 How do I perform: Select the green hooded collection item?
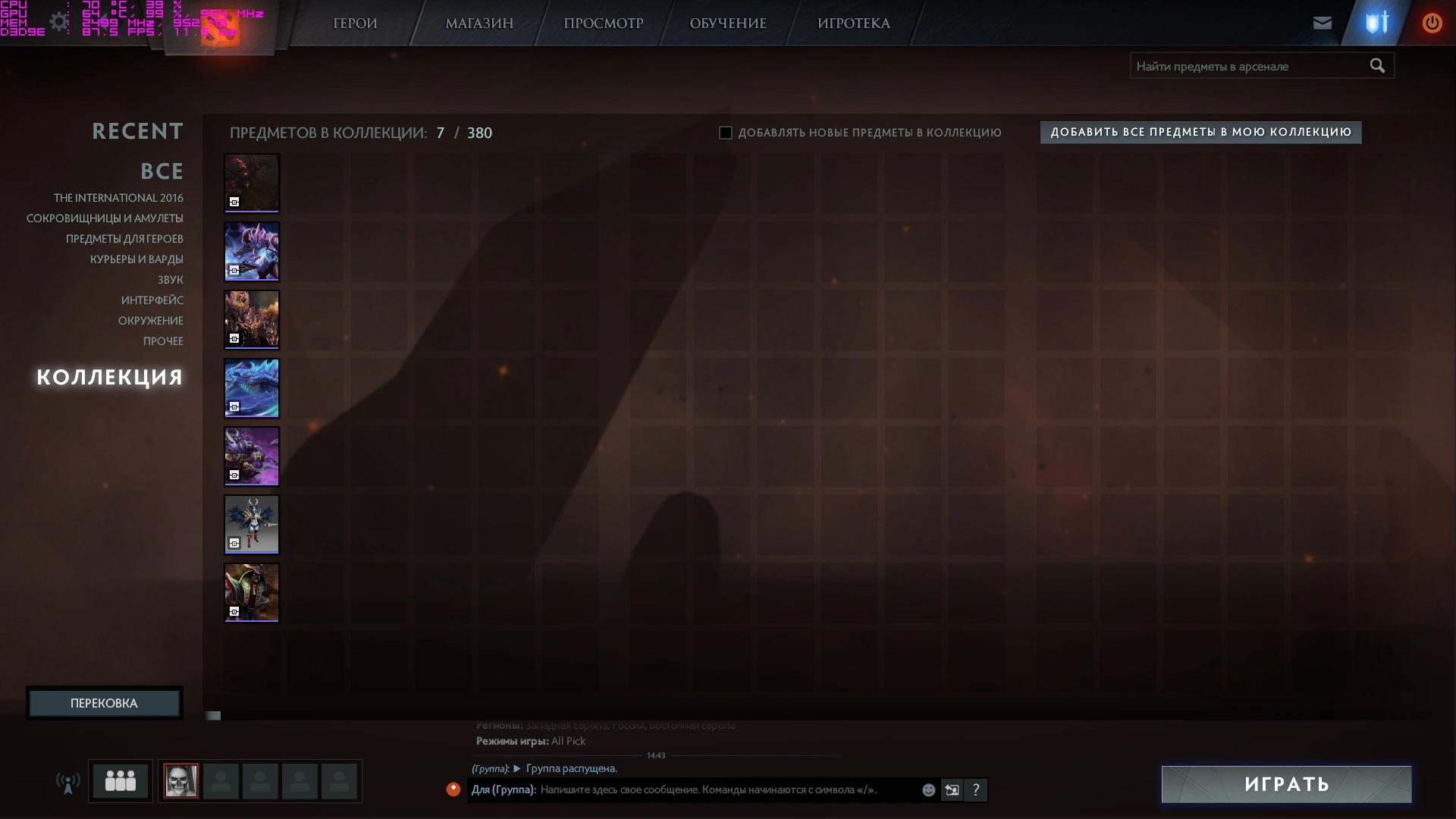coord(252,593)
